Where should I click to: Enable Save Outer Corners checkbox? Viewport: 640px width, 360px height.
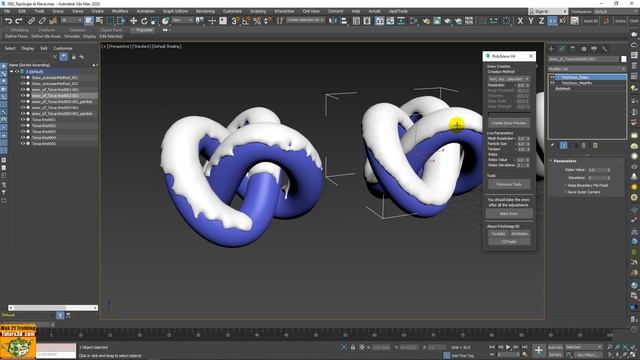[x=565, y=192]
